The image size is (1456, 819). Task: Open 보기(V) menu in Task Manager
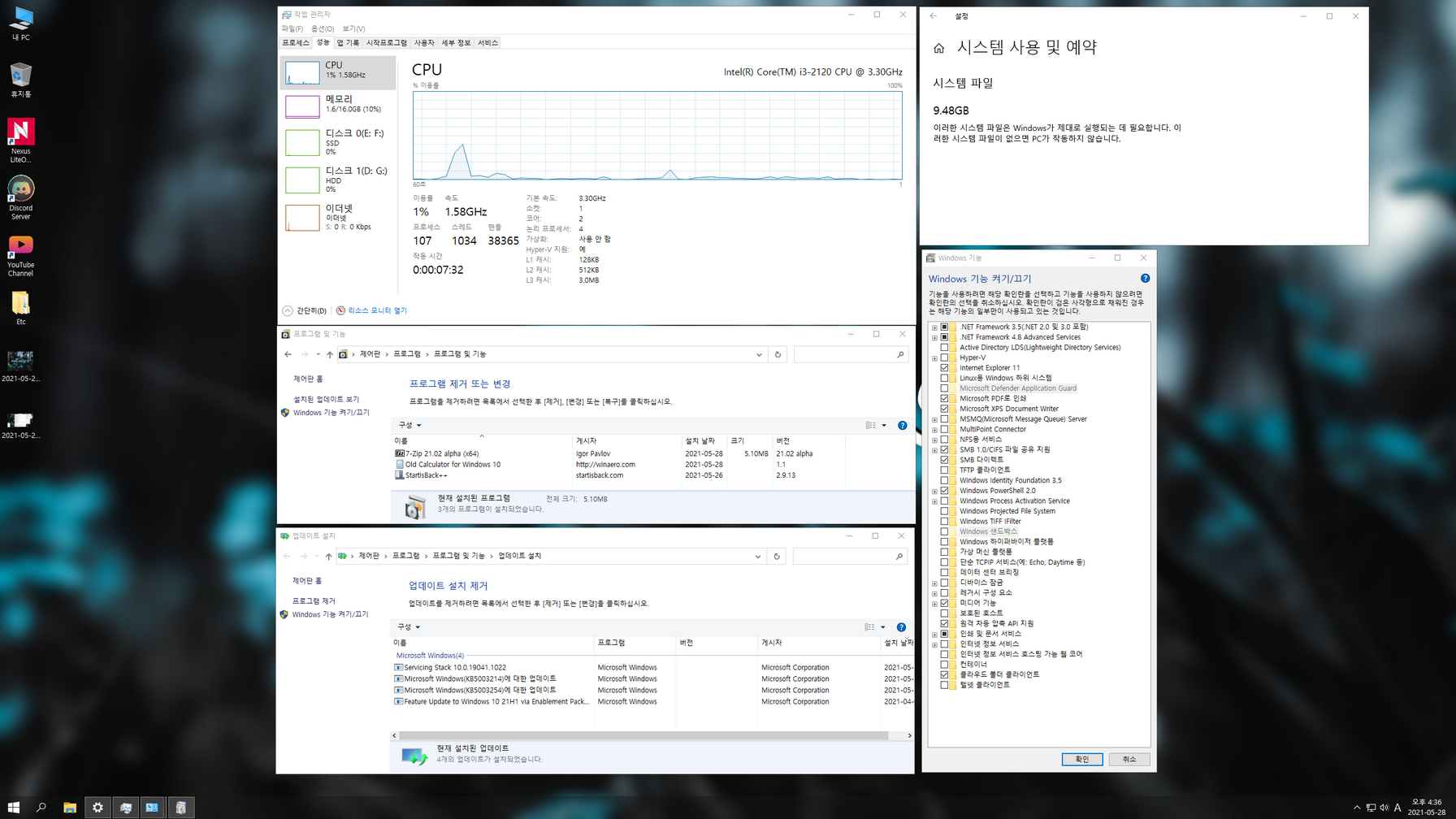point(353,28)
